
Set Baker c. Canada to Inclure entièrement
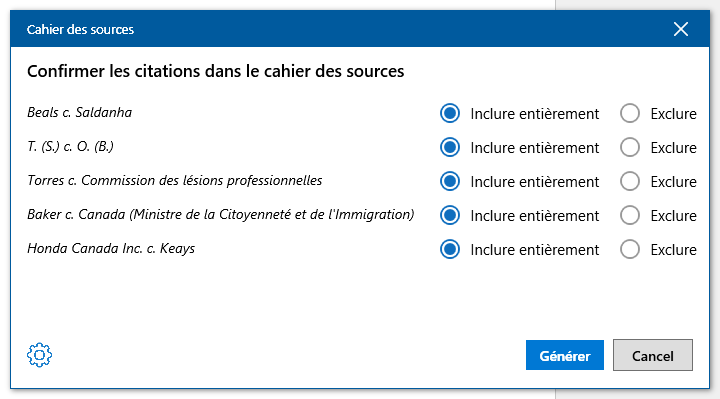[x=450, y=215]
